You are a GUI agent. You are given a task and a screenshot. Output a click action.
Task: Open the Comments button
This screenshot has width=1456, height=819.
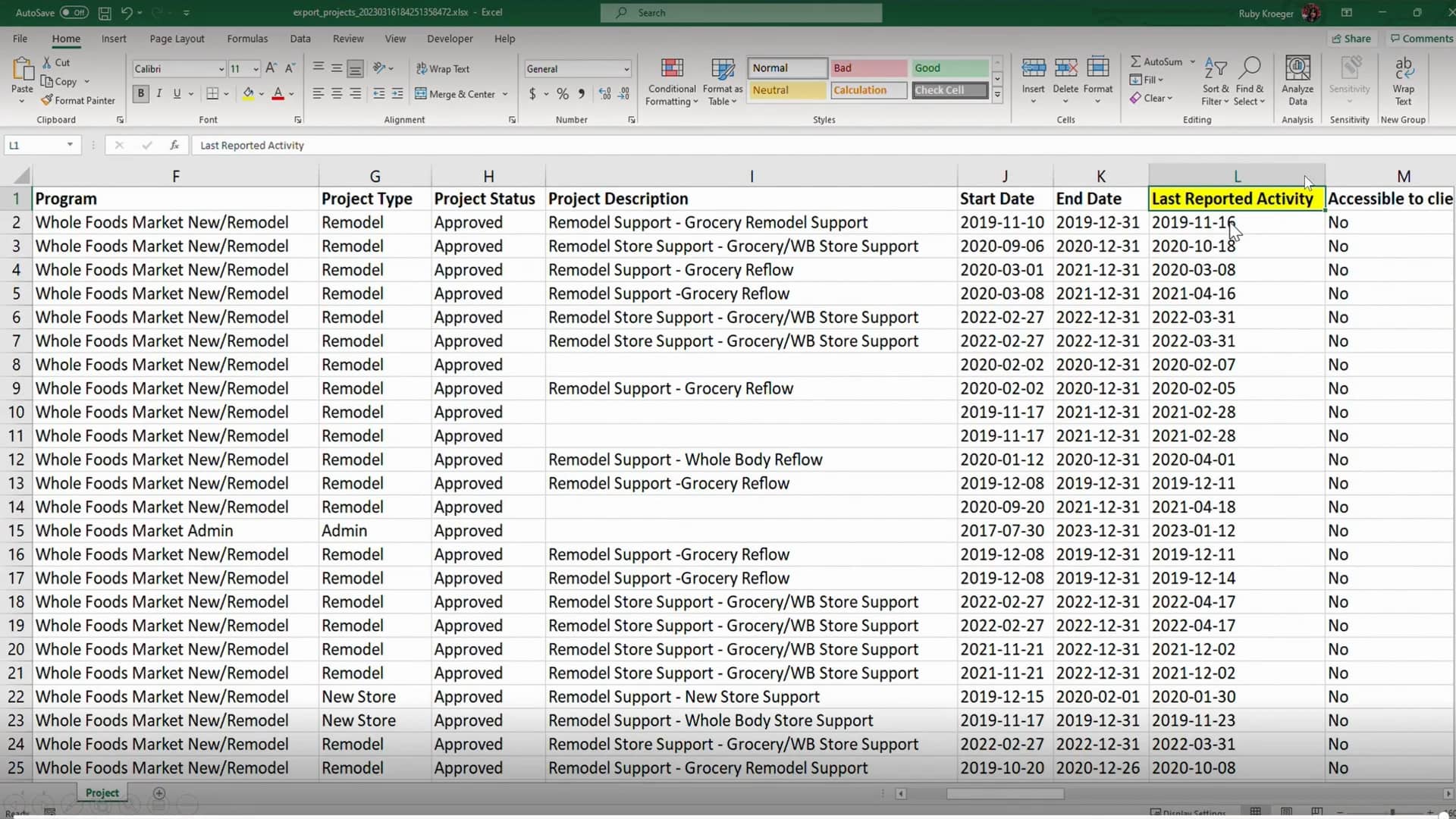click(1421, 39)
